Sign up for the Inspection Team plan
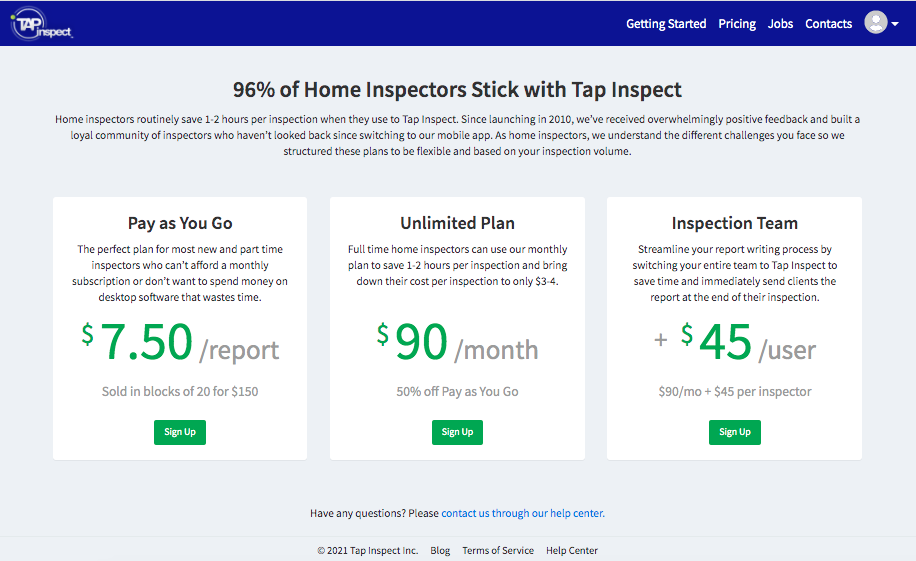Screen dimensions: 916x561 (735, 432)
